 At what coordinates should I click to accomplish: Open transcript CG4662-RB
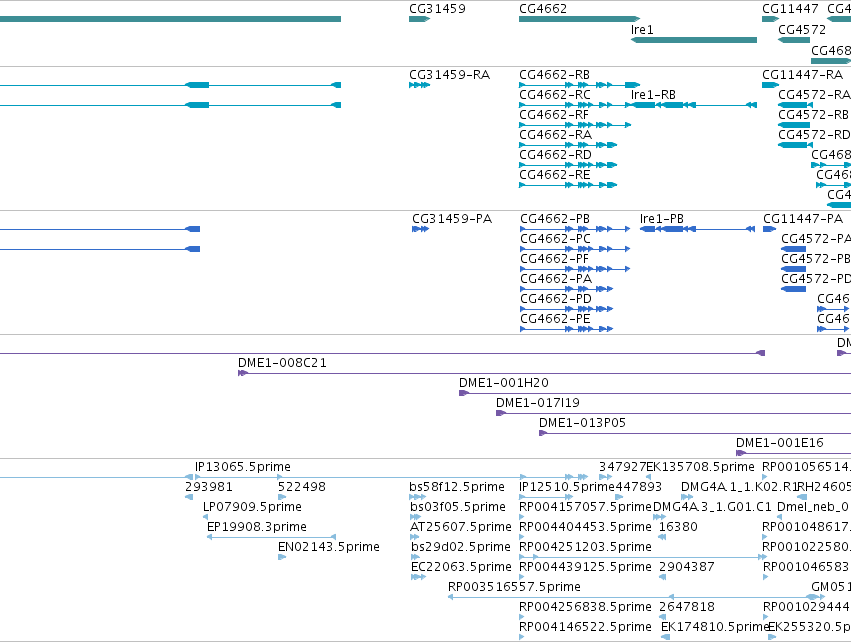pos(554,75)
